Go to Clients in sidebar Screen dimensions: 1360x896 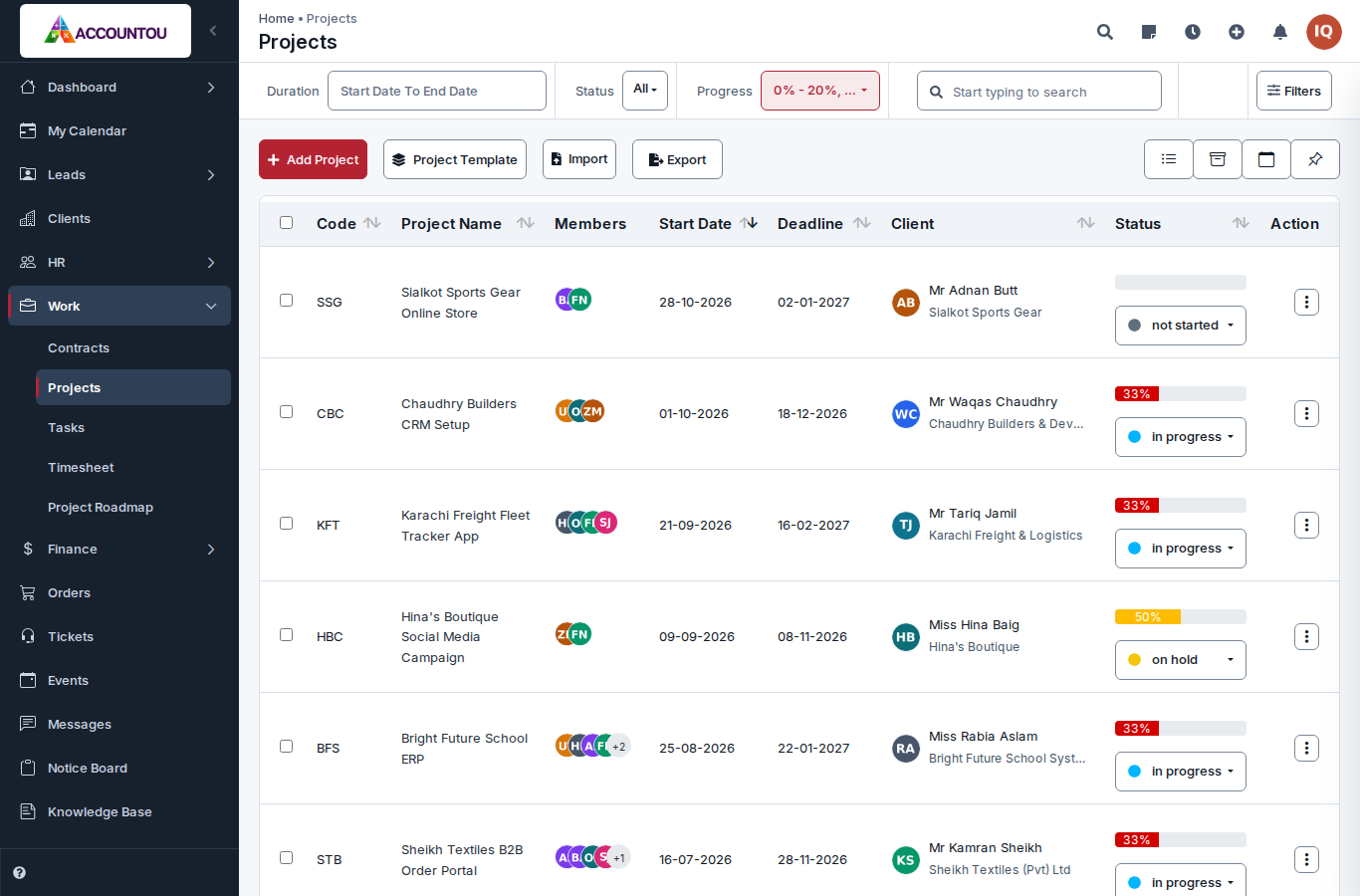click(x=119, y=219)
